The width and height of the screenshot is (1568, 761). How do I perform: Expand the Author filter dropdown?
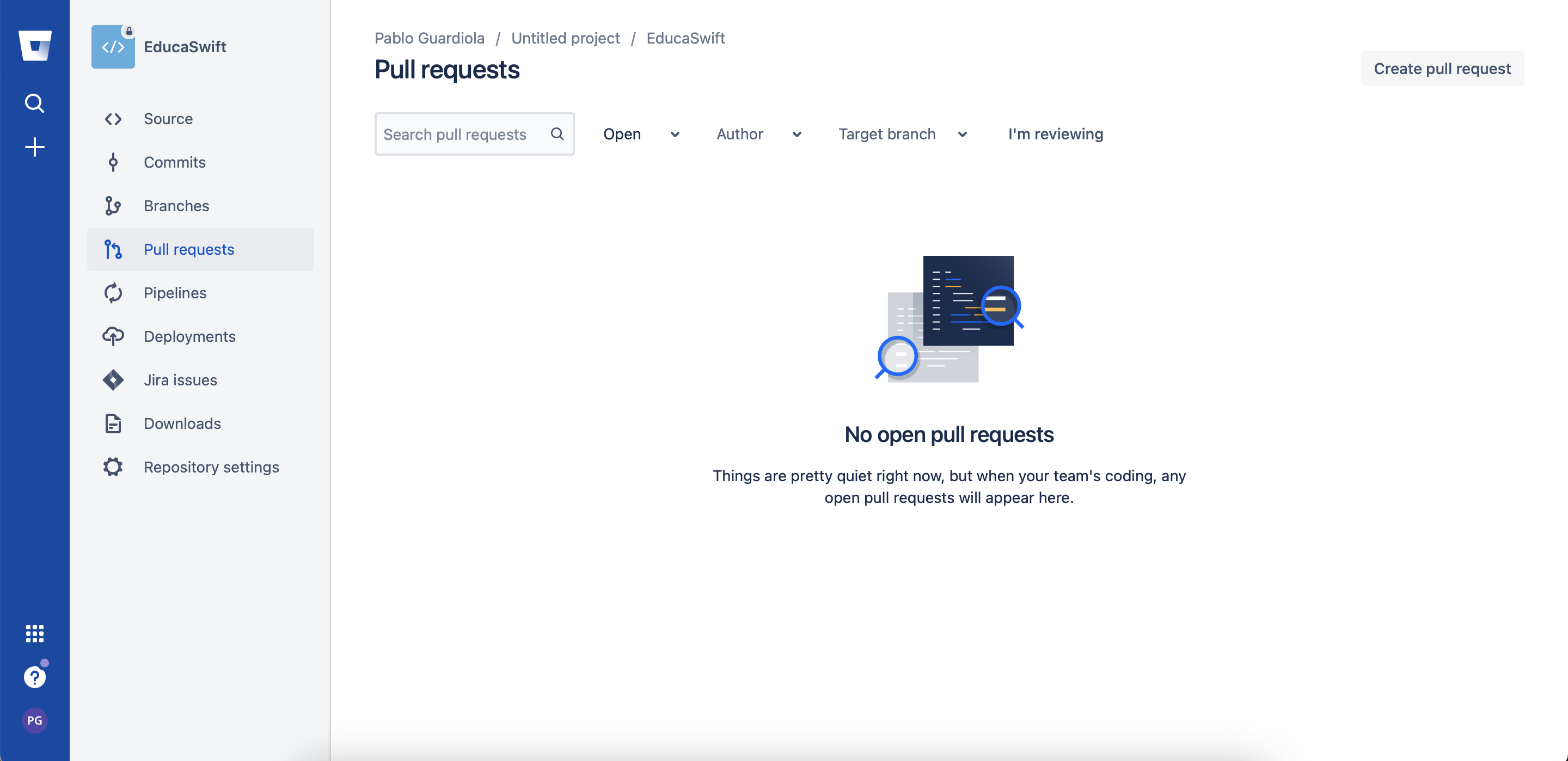click(758, 134)
